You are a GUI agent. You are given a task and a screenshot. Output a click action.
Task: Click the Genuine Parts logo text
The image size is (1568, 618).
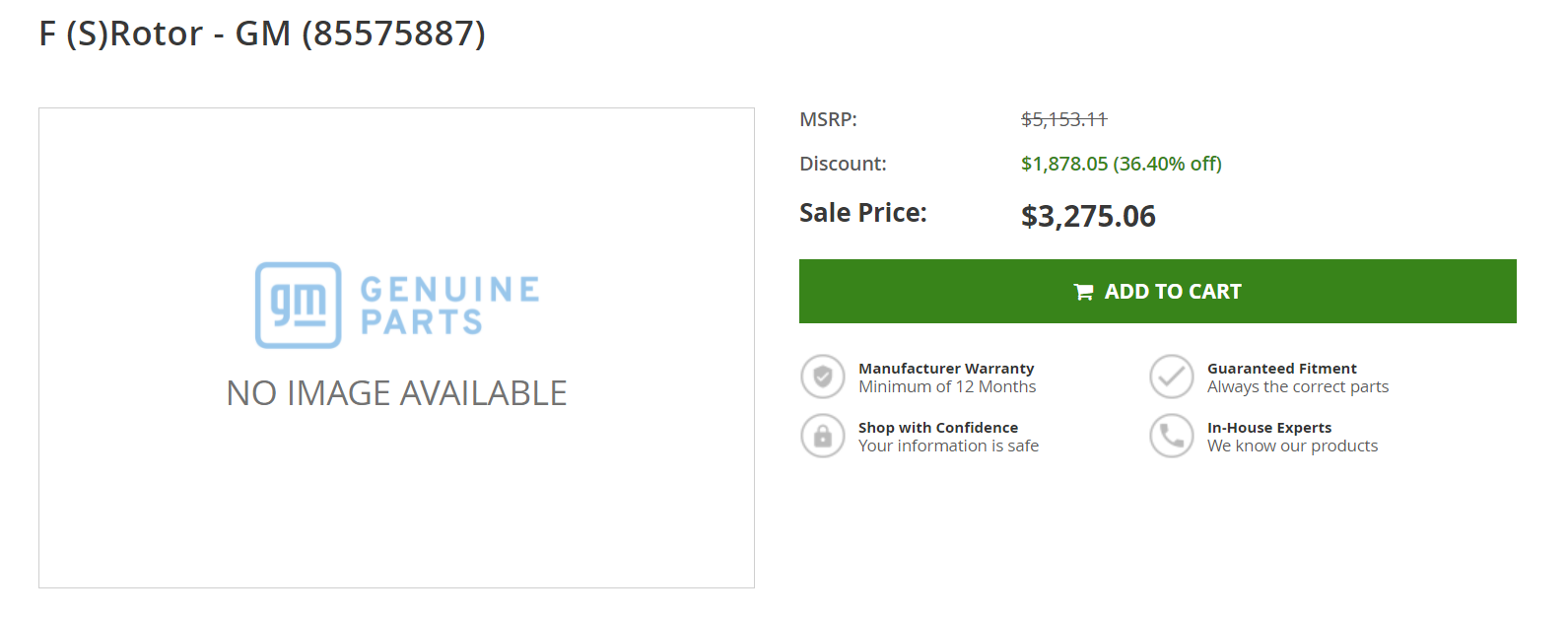[x=450, y=306]
